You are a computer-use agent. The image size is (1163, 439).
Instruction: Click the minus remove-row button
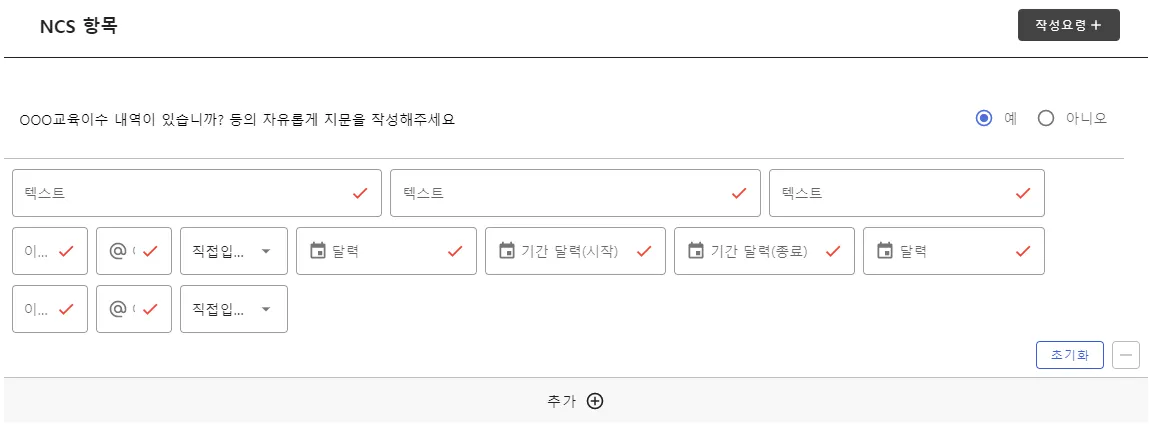(1126, 354)
